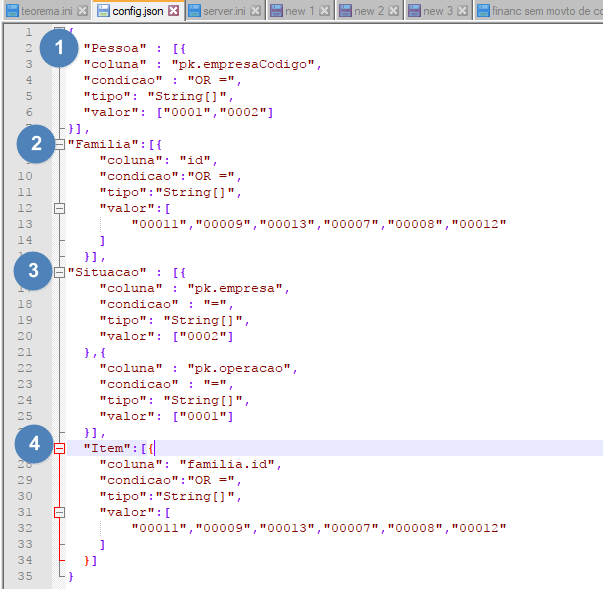Click "00009" value on line 32
This screenshot has height=589, width=603.
[223, 528]
